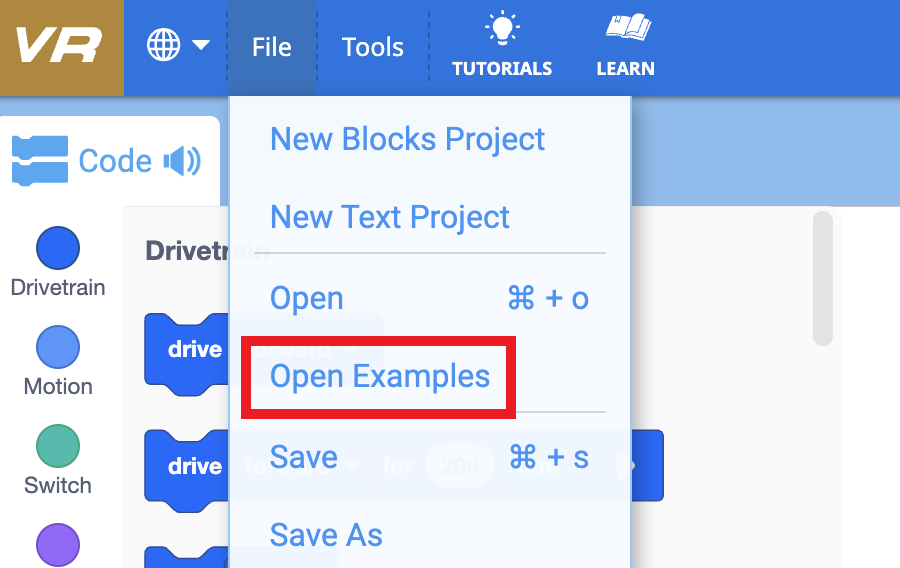Viewport: 900px width, 568px height.
Task: Choose New Blocks Project
Action: pyautogui.click(x=407, y=139)
